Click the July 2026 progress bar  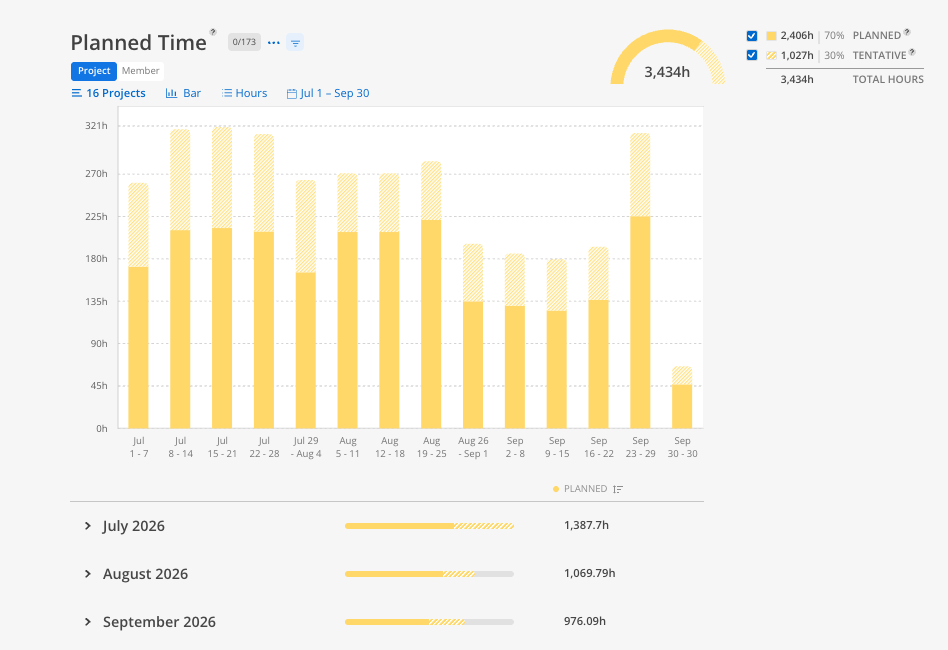coord(429,526)
